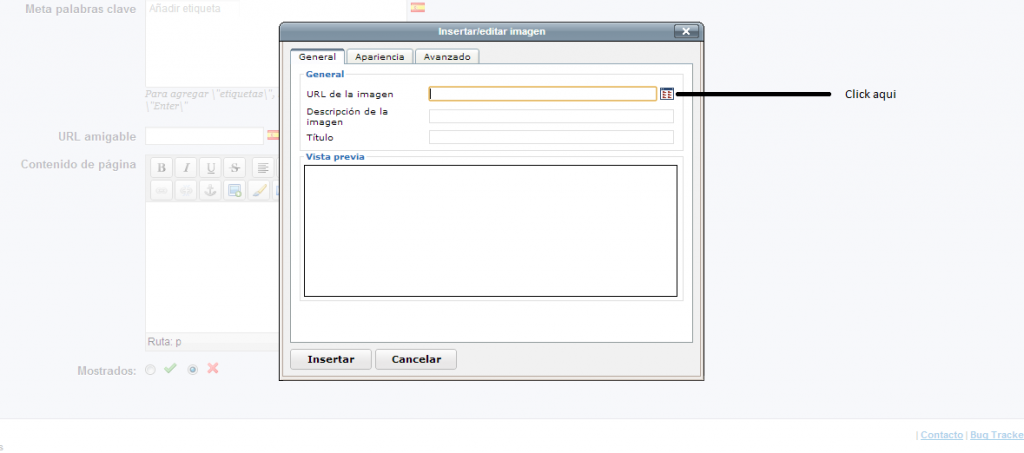Open the Contacto link in footer

tap(941, 435)
